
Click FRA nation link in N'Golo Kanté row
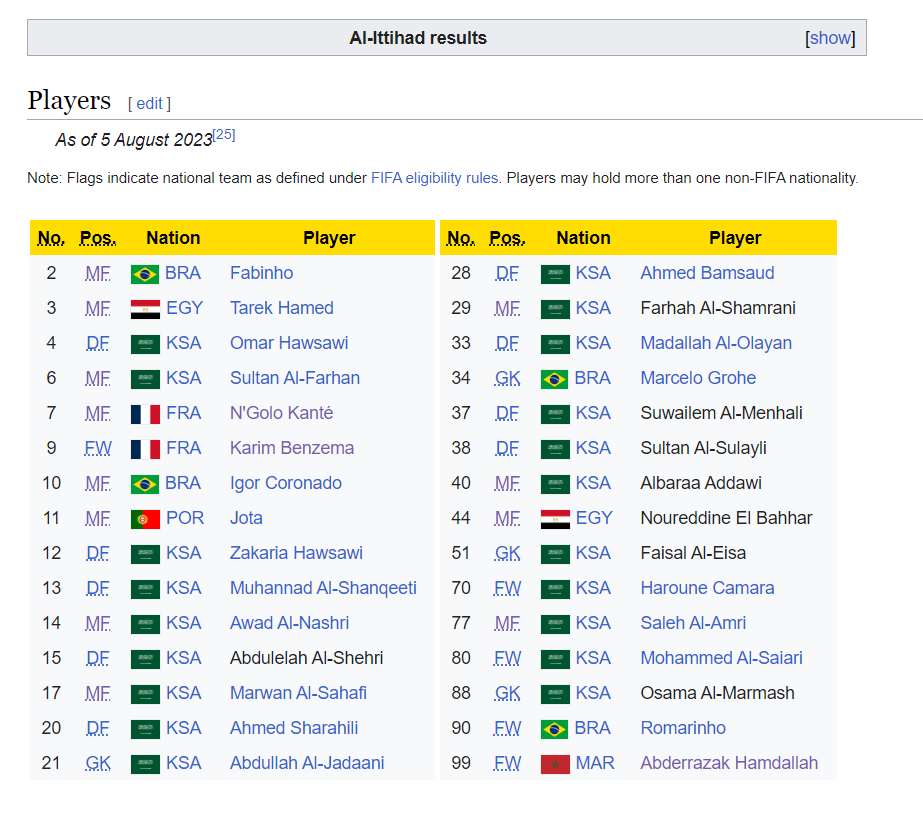[184, 413]
